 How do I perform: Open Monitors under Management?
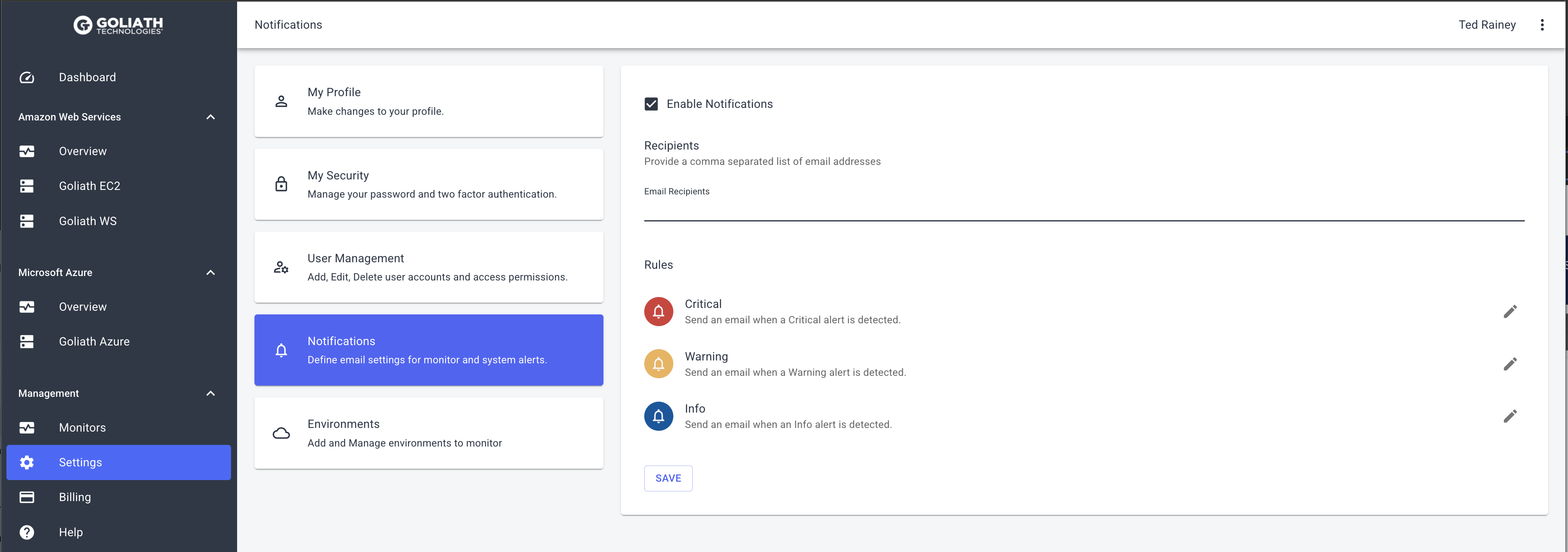click(119, 428)
